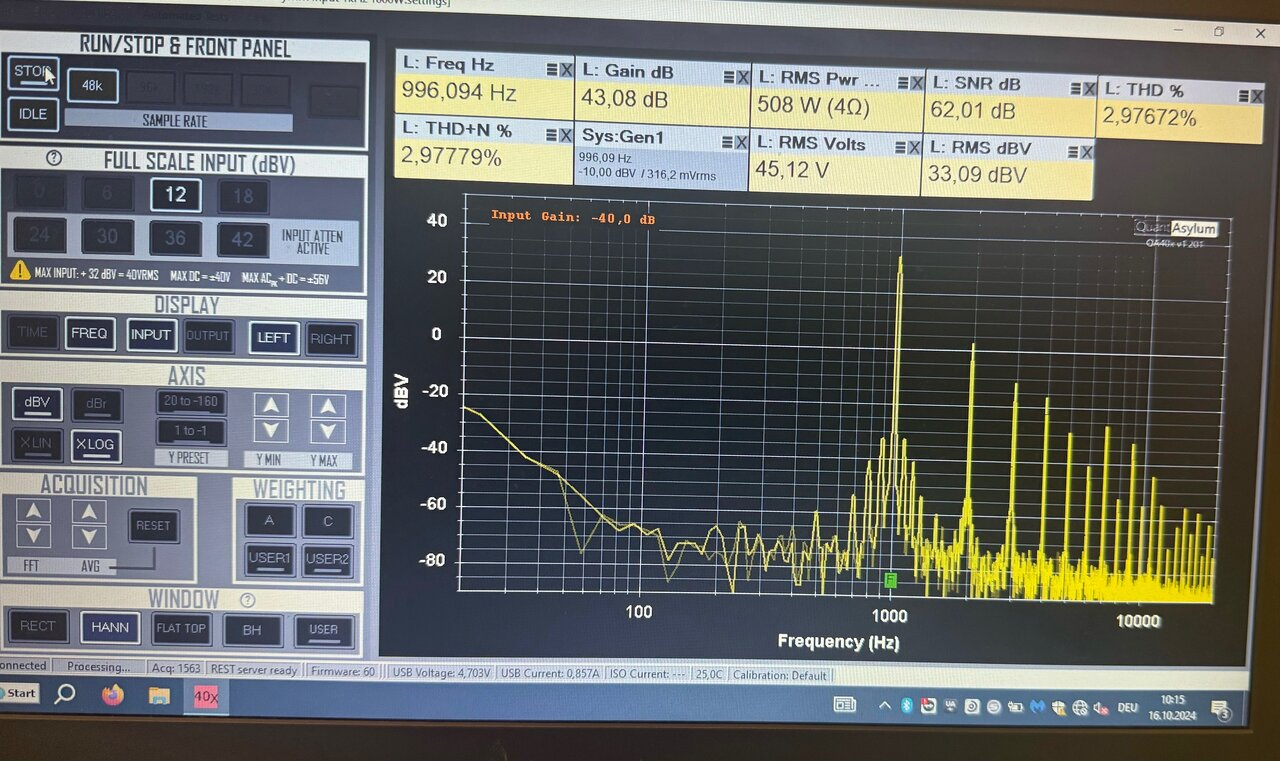Switch display to TIME domain
The height and width of the screenshot is (761, 1280).
click(32, 332)
